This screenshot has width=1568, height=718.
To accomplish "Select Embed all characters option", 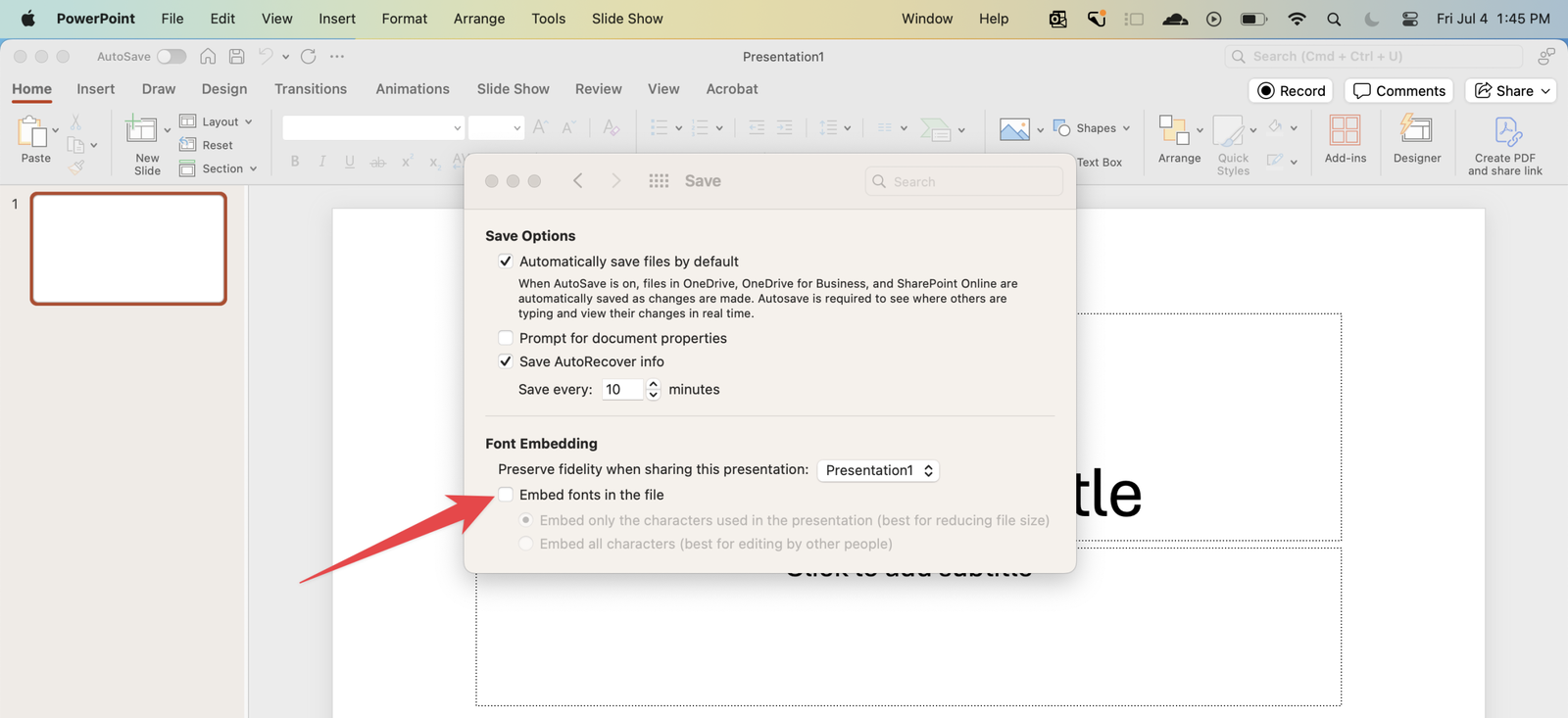I will pyautogui.click(x=526, y=544).
